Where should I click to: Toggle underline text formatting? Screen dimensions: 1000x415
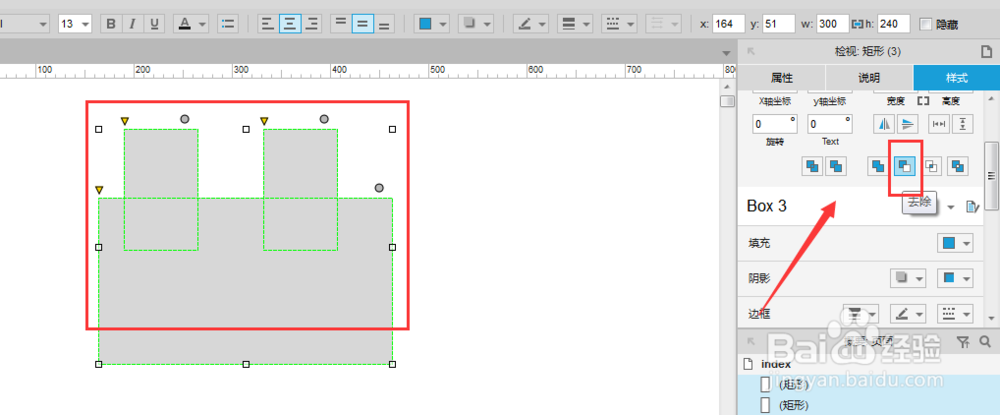(x=153, y=24)
